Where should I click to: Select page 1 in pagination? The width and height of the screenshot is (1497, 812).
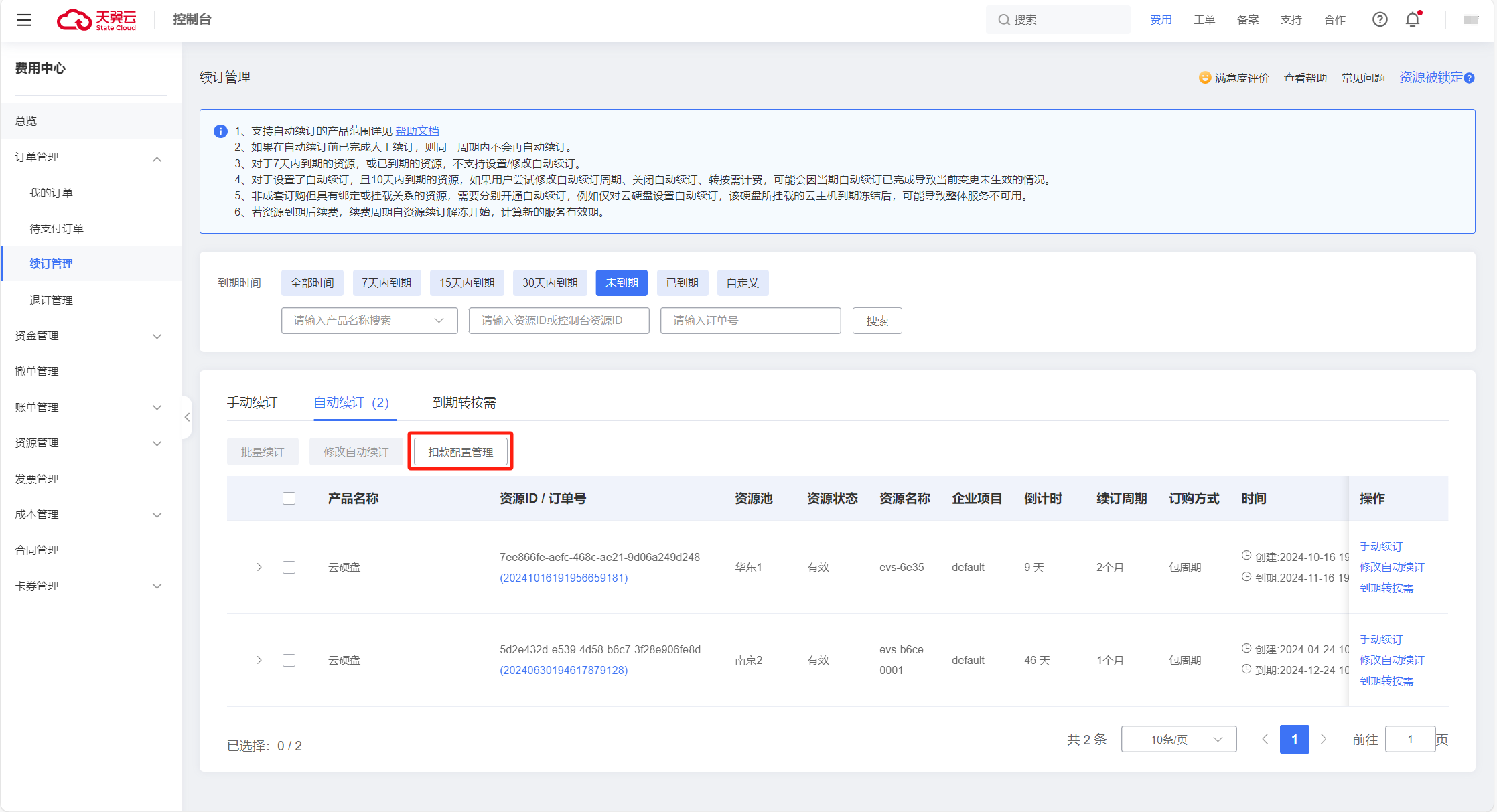pyautogui.click(x=1295, y=739)
